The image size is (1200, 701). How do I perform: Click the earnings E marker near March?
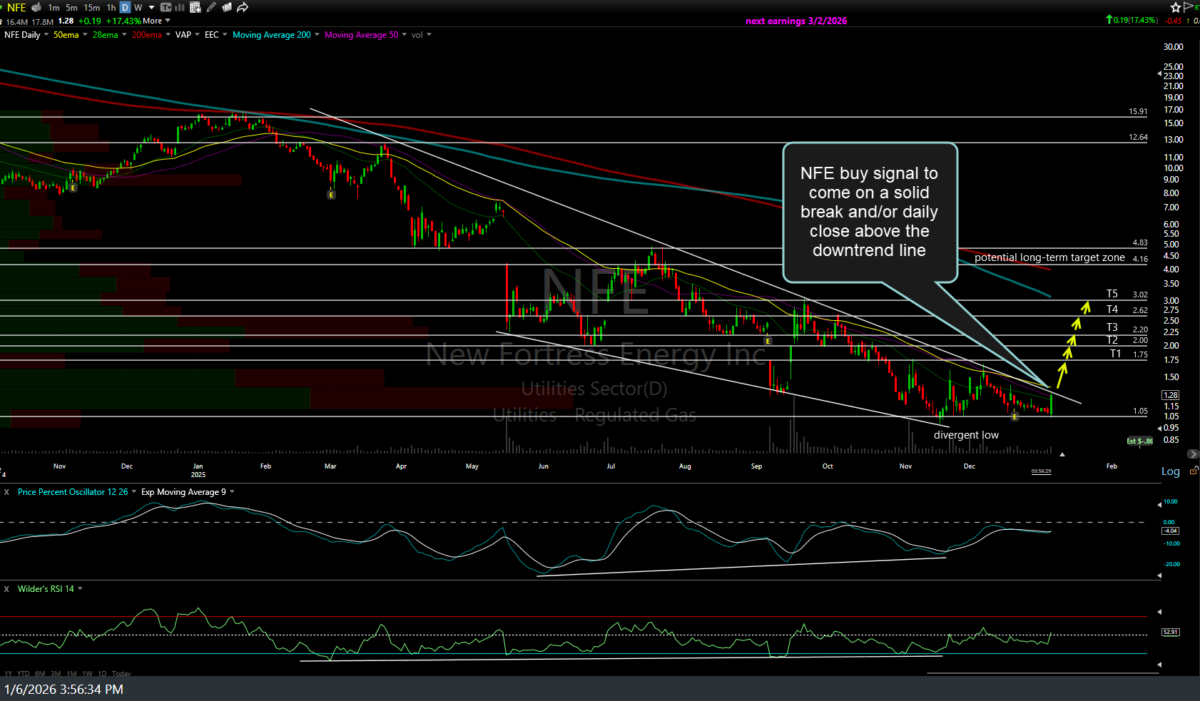coord(331,194)
